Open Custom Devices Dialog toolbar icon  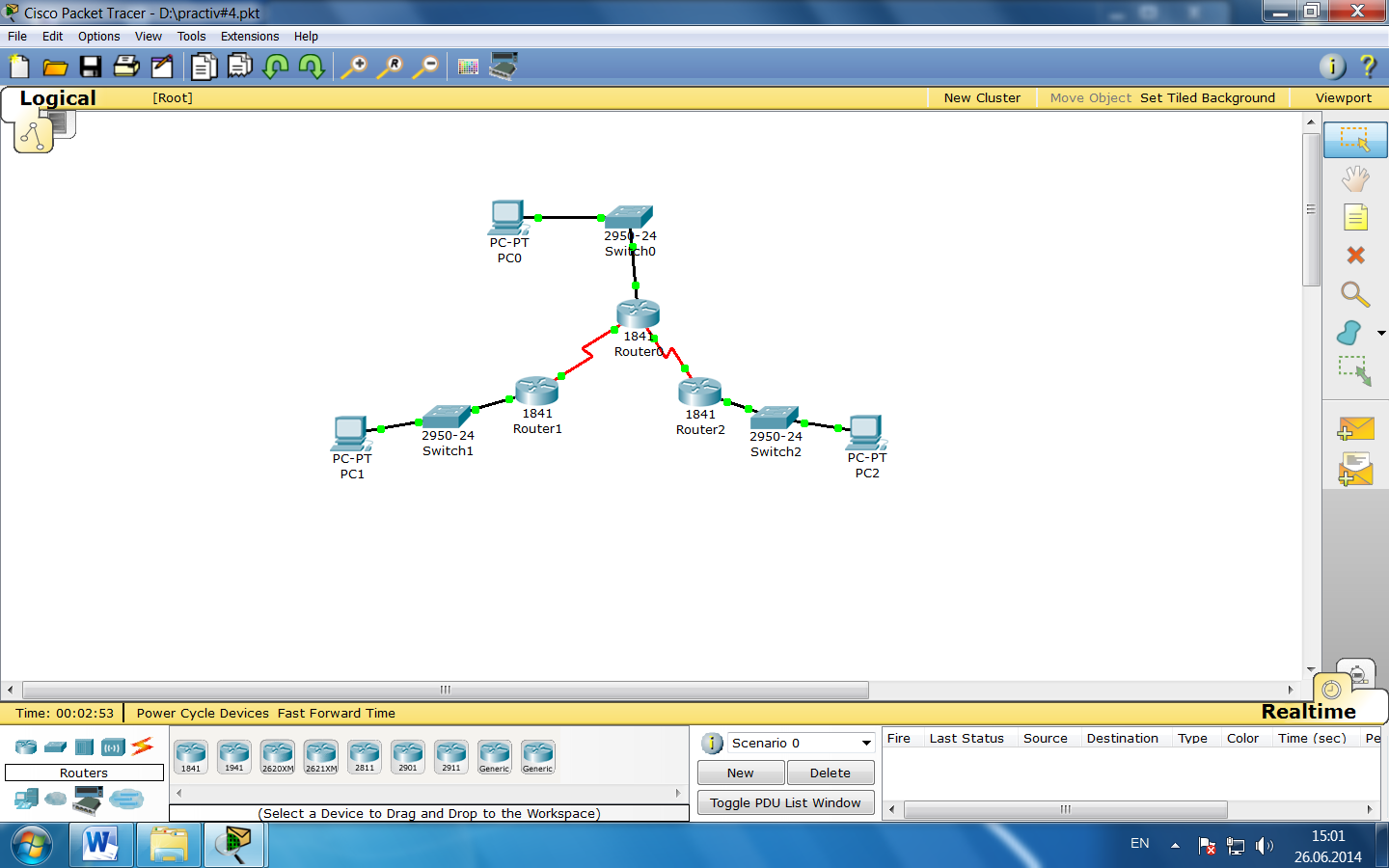[x=504, y=67]
